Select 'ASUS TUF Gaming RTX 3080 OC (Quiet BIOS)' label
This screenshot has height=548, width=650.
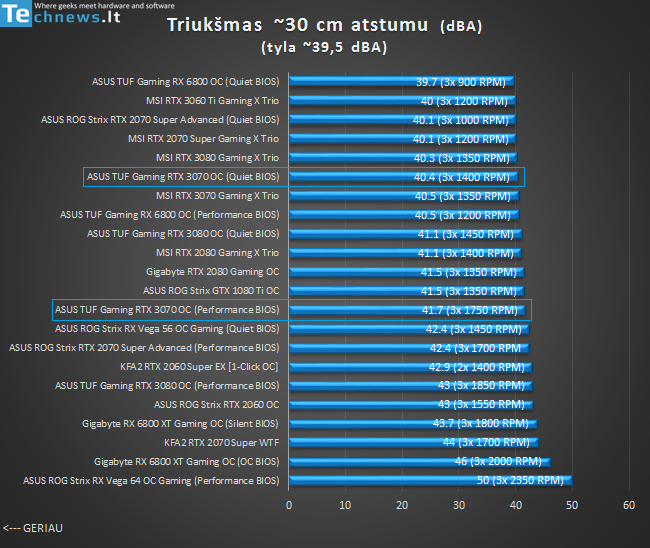coord(183,234)
